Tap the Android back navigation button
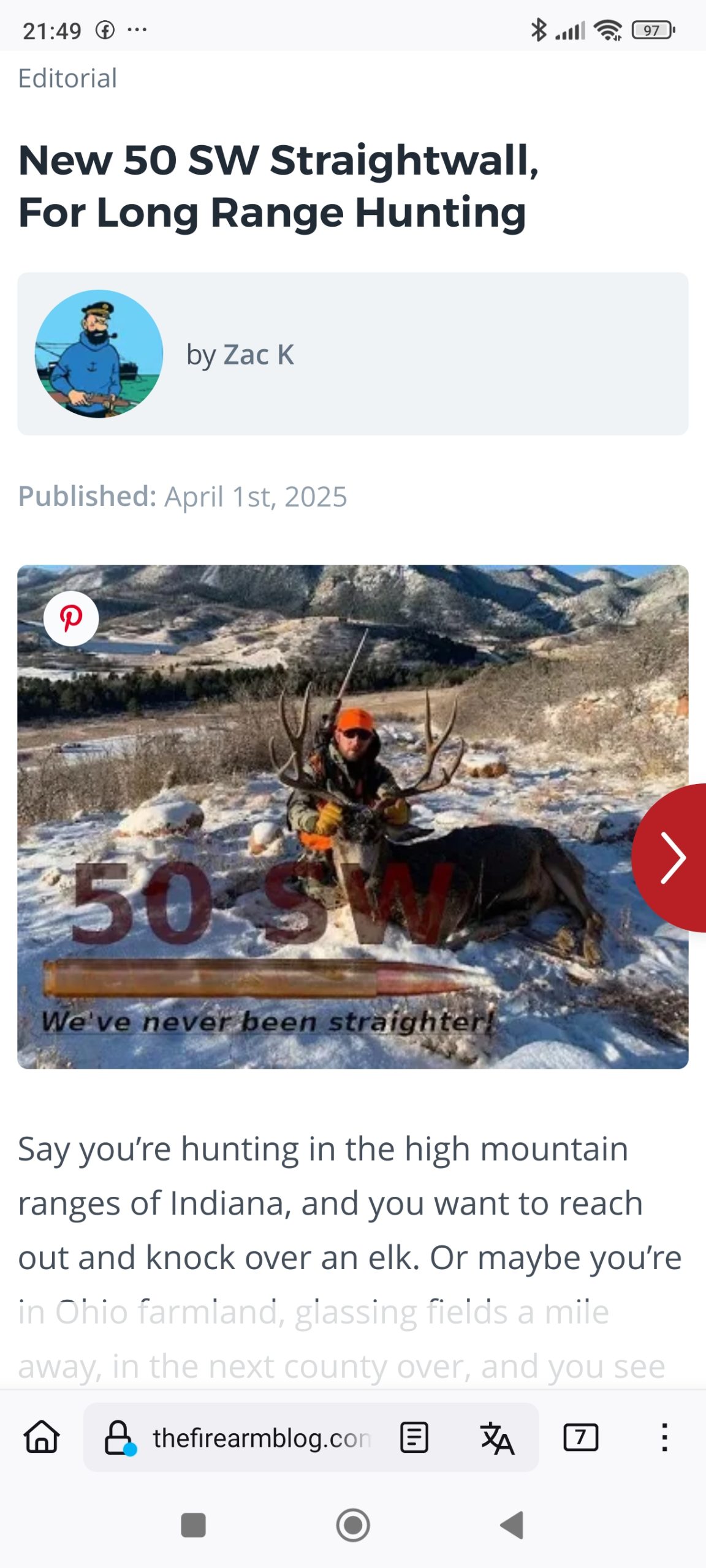 pyautogui.click(x=512, y=1525)
